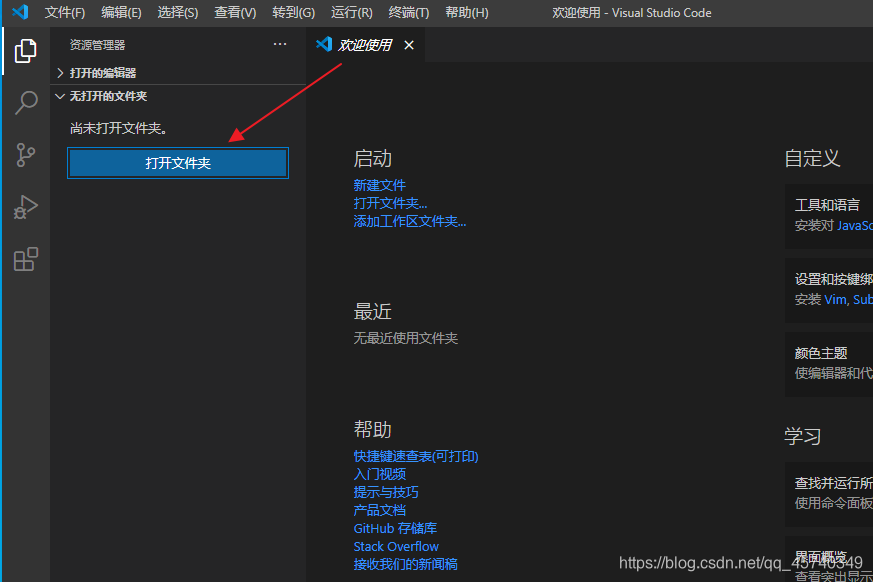Click the JavaScript language install link
The width and height of the screenshot is (873, 582).
click(x=855, y=226)
